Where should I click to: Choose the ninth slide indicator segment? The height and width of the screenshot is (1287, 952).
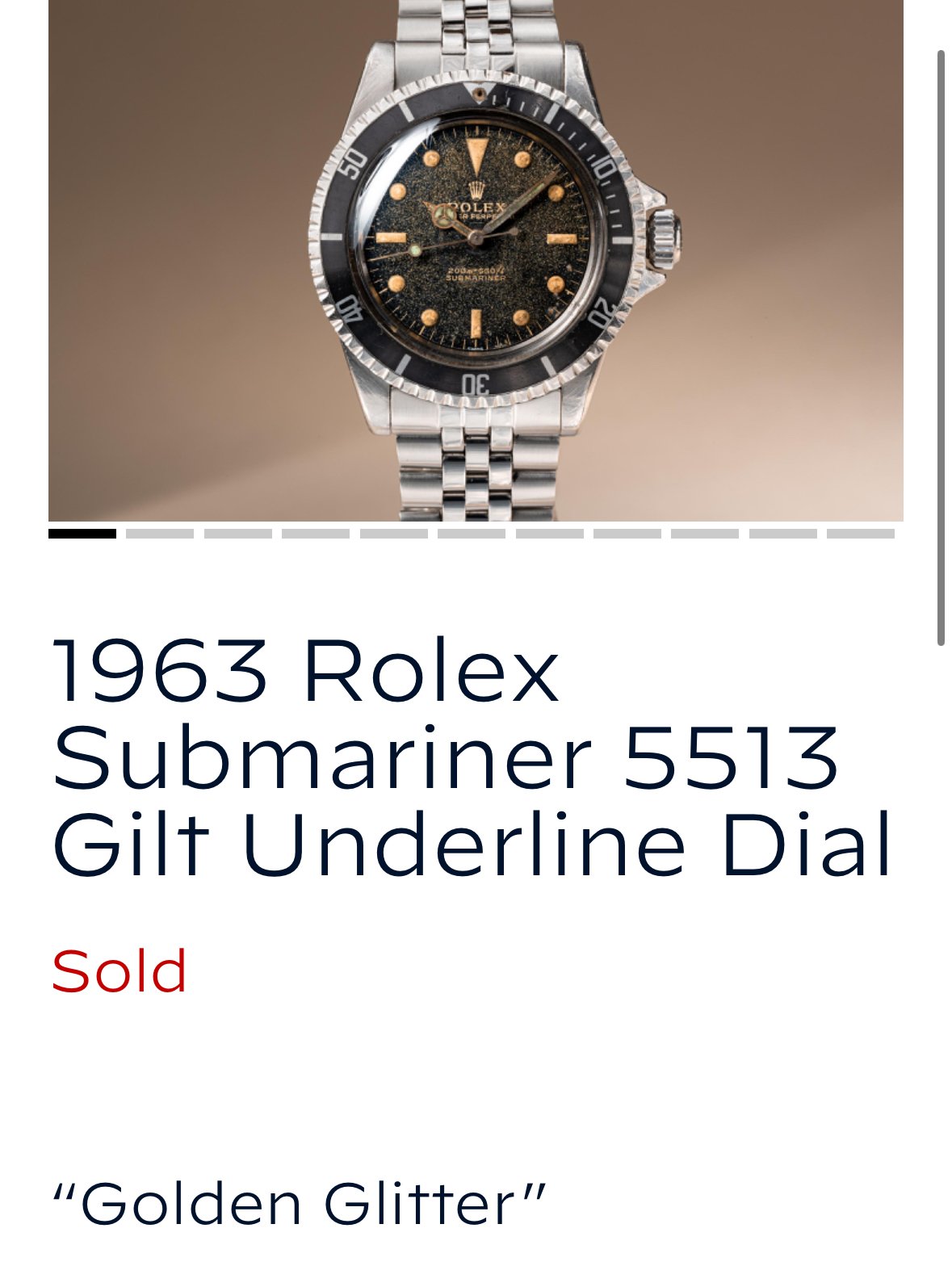705,534
